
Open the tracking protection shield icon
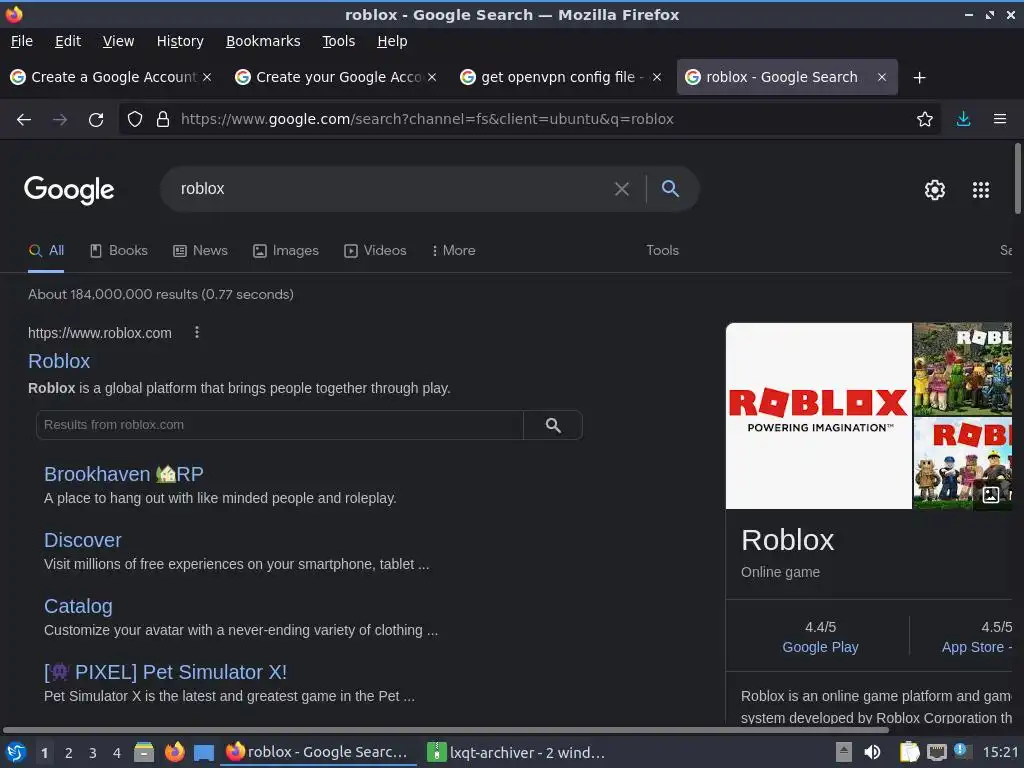click(135, 119)
